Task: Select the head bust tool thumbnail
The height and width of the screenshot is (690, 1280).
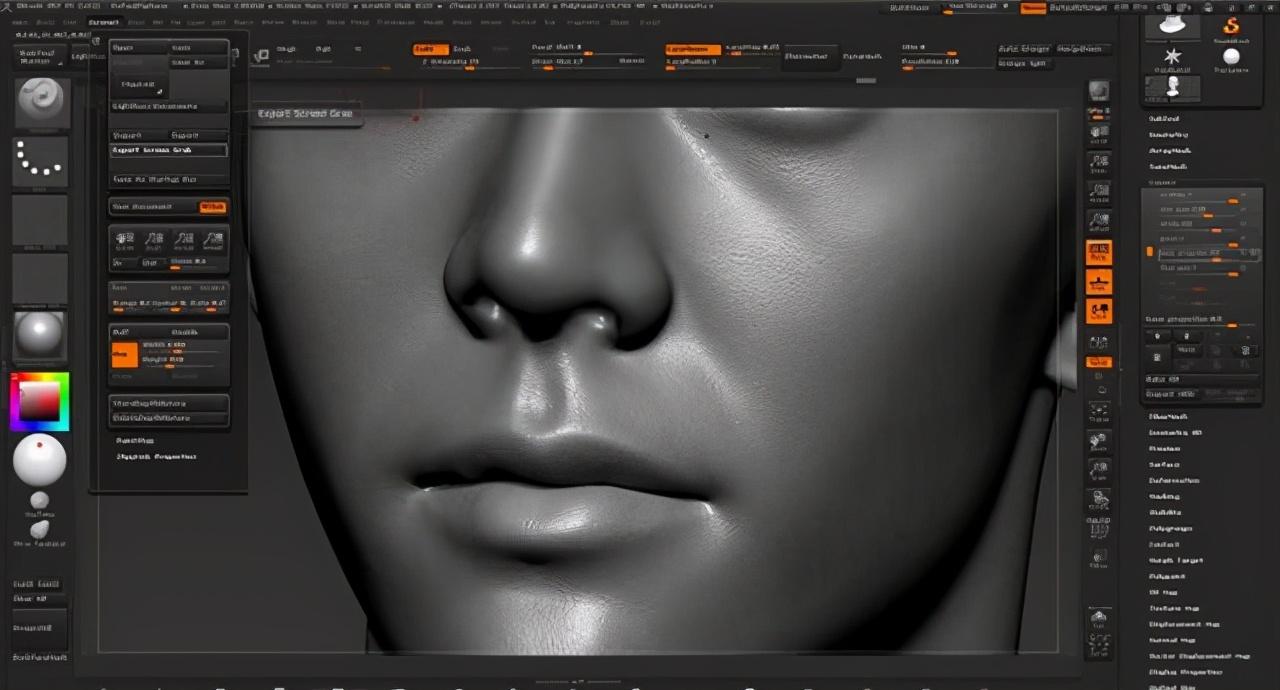Action: click(1172, 88)
